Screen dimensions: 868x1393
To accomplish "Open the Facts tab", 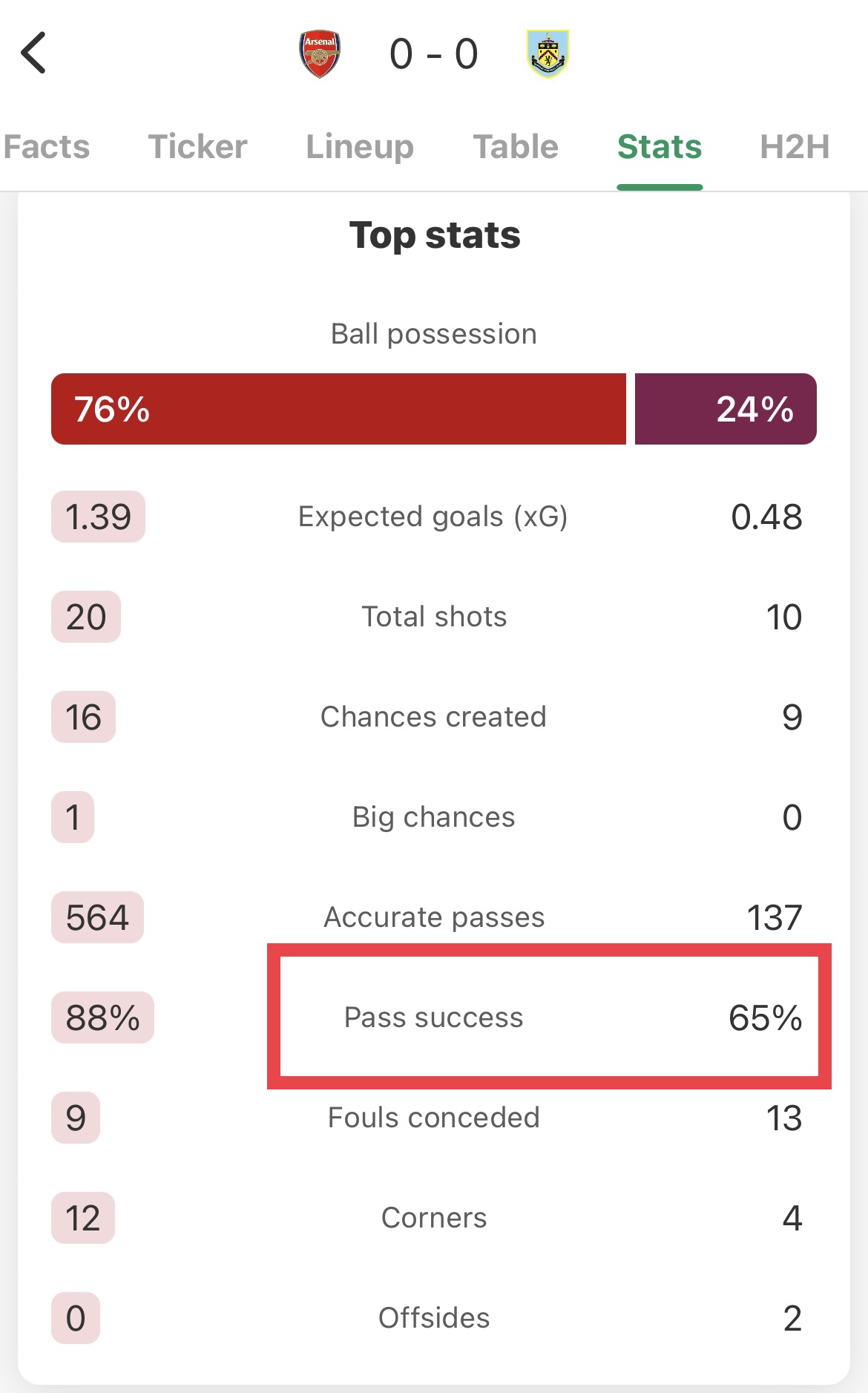I will pyautogui.click(x=46, y=147).
